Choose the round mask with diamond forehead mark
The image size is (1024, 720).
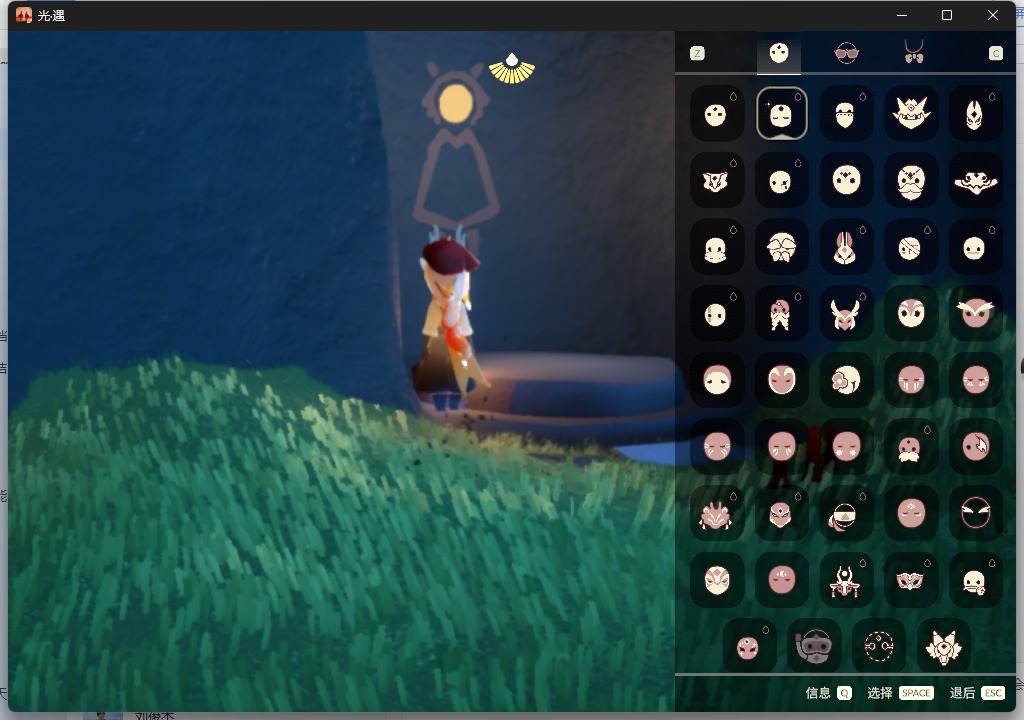(845, 180)
